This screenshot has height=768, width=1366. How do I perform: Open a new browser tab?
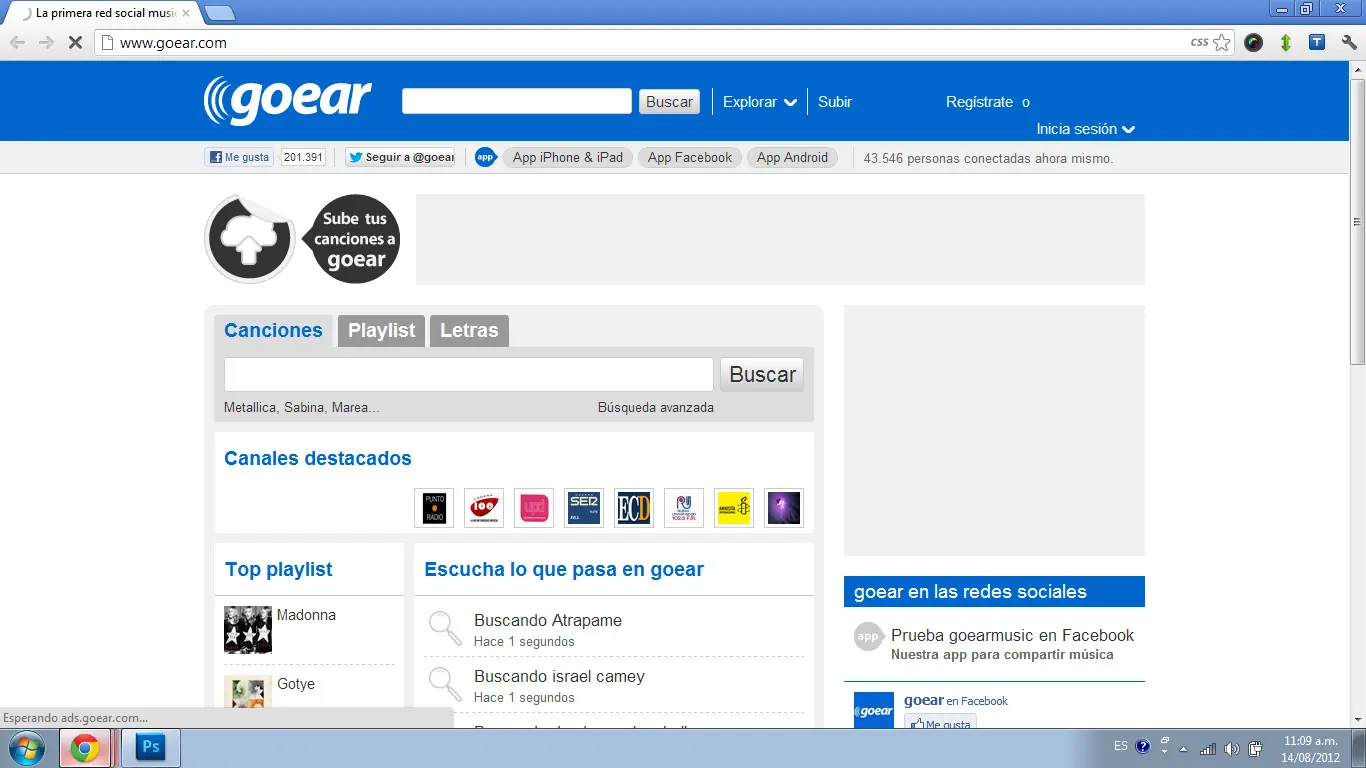point(219,14)
